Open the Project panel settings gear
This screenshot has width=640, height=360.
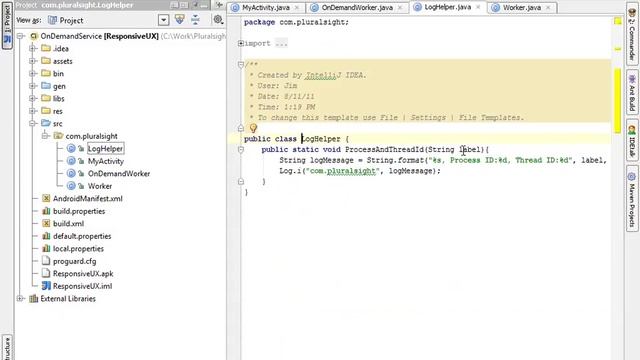(218, 19)
